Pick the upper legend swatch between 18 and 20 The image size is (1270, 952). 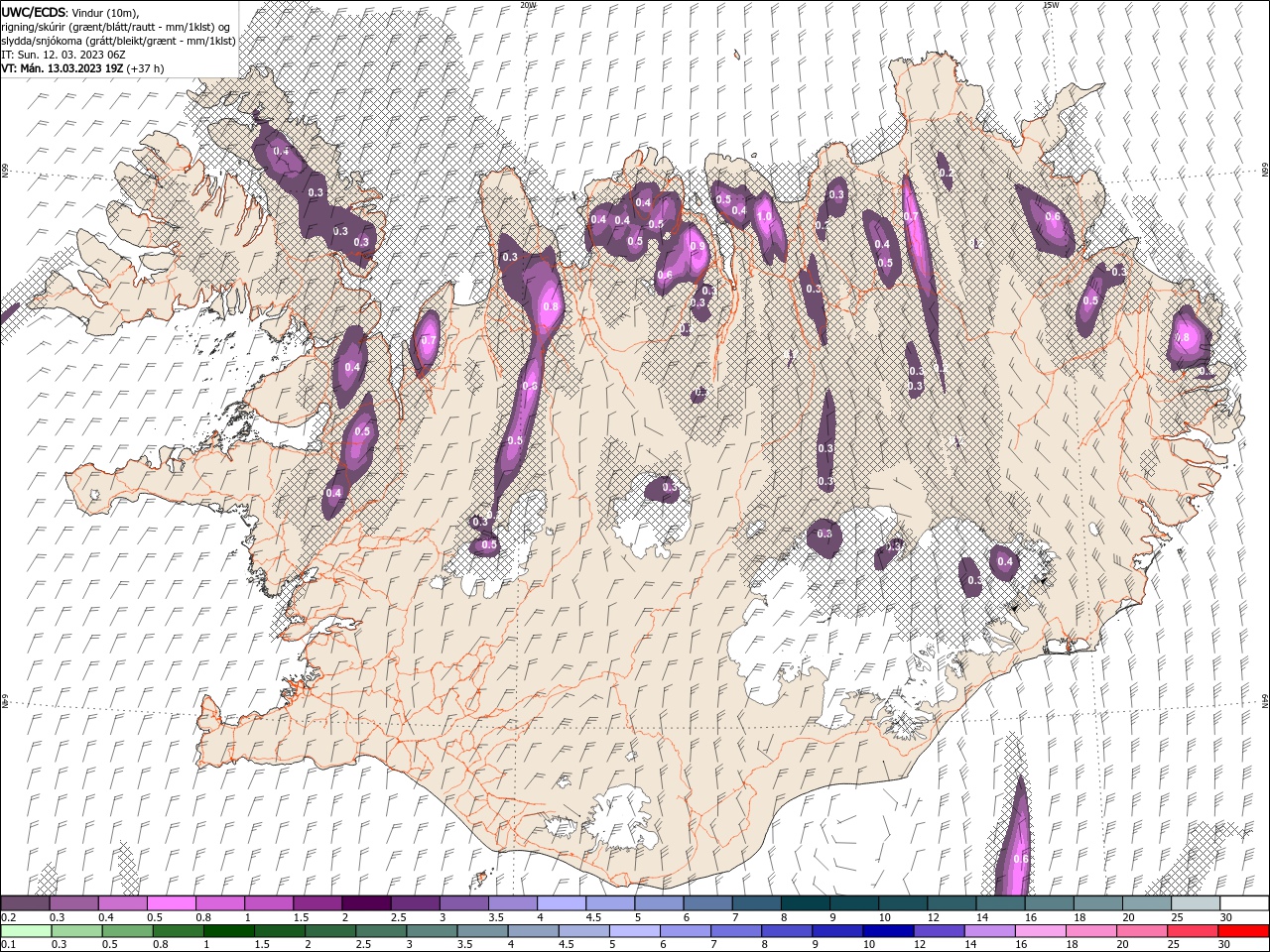pyautogui.click(x=1096, y=903)
